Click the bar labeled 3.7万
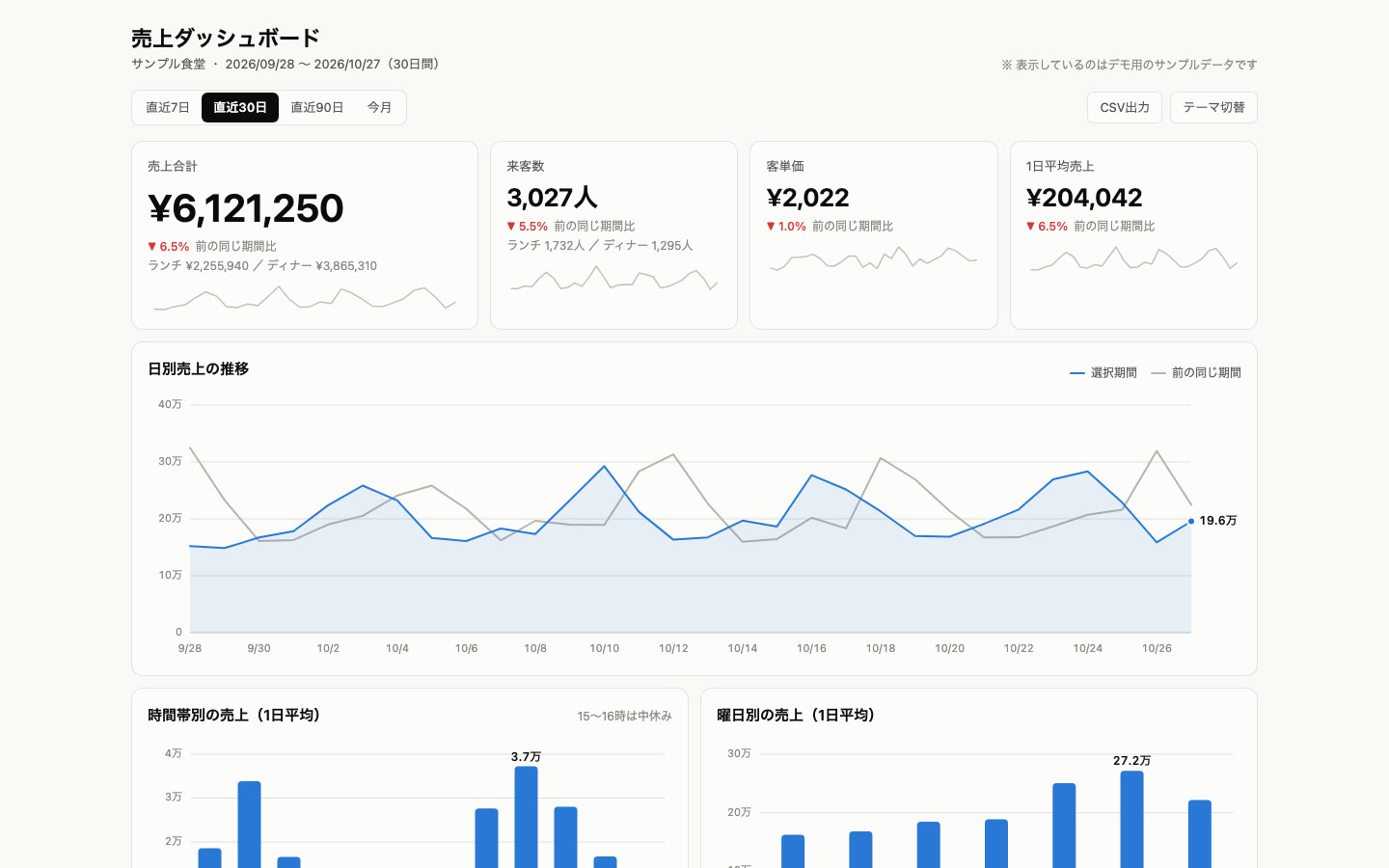This screenshot has width=1389, height=868. 526,817
